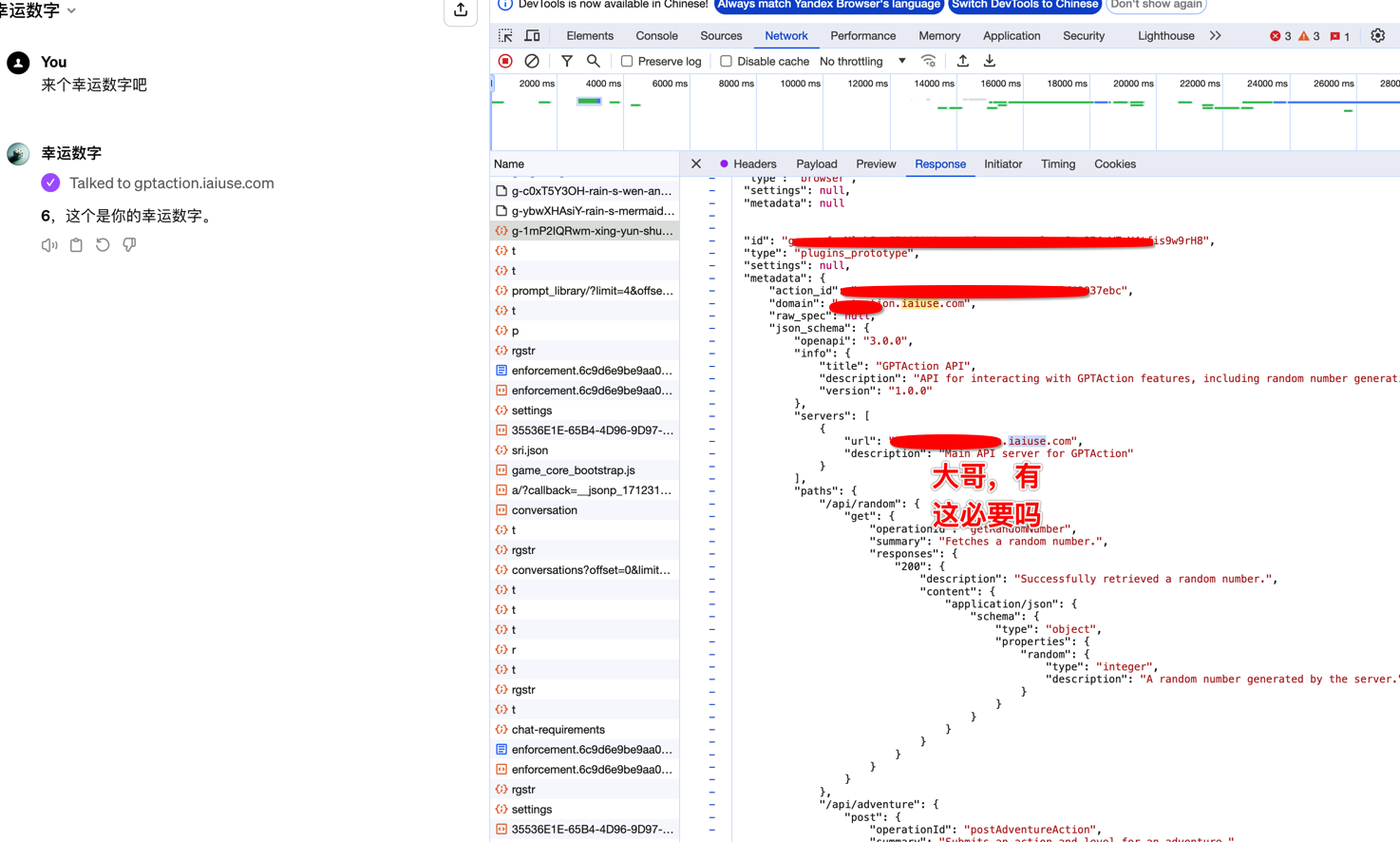This screenshot has width=1400, height=842.
Task: Click the 4000 ms timeline overview bar
Action: click(590, 102)
